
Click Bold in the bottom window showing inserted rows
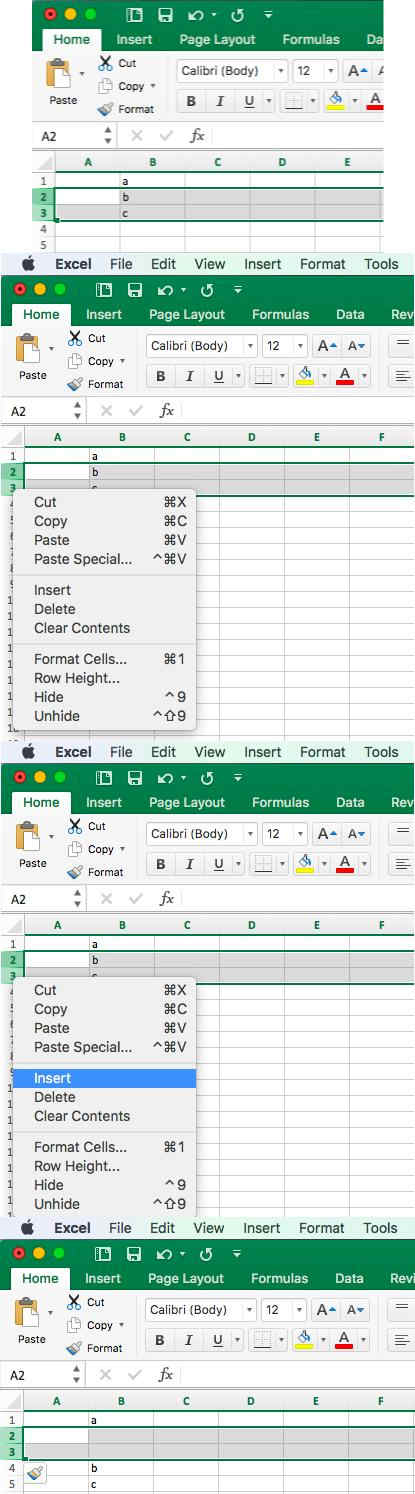(158, 1339)
